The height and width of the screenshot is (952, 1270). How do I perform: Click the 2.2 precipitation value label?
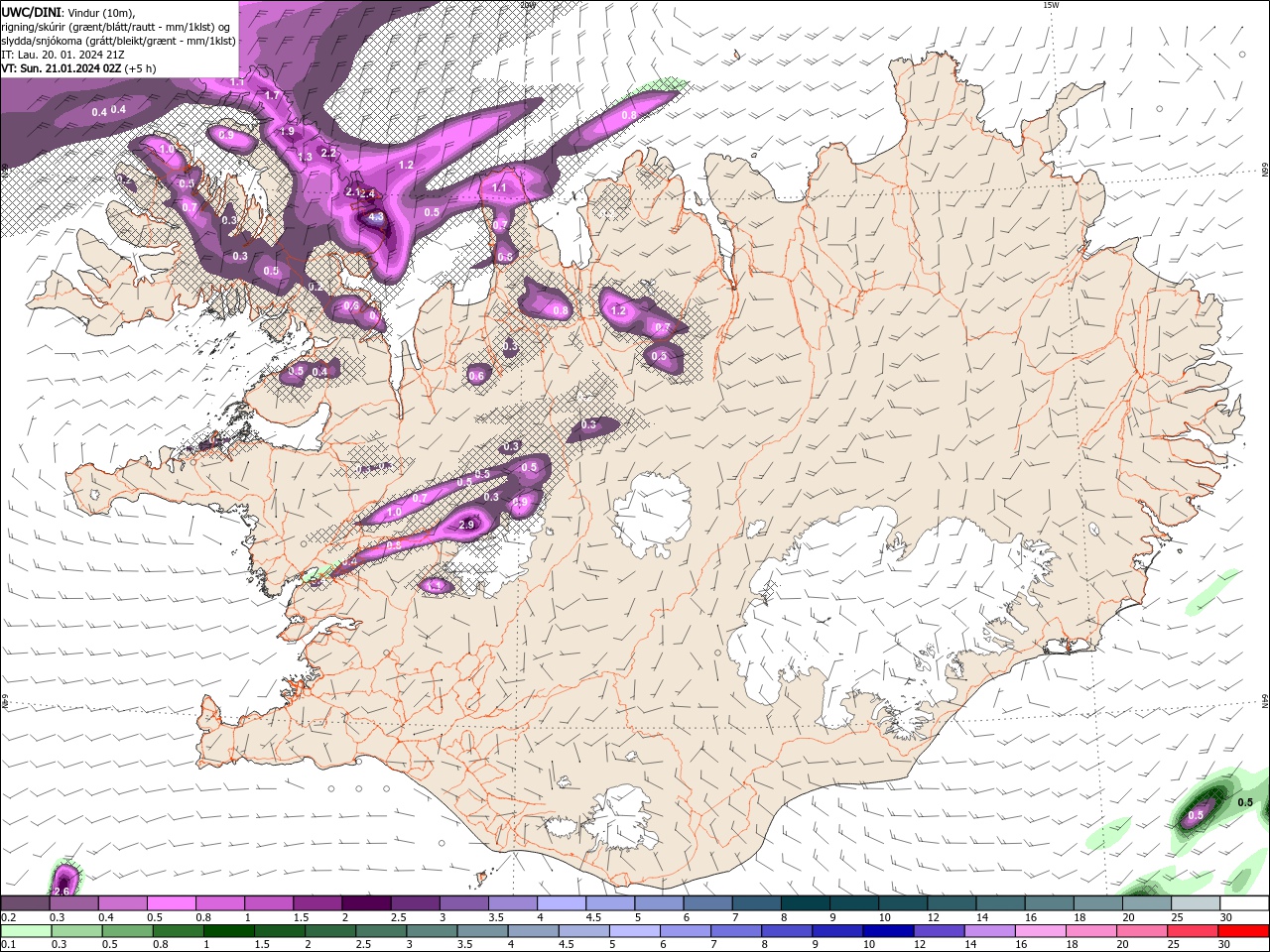point(328,153)
